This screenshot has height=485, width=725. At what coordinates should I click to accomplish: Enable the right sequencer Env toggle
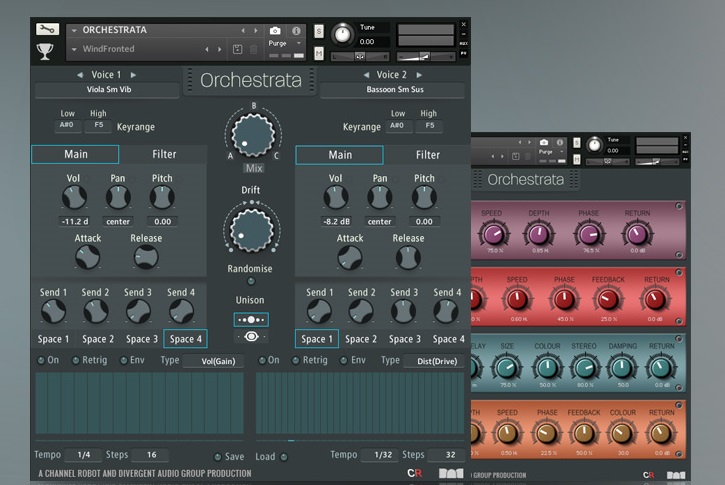[344, 360]
